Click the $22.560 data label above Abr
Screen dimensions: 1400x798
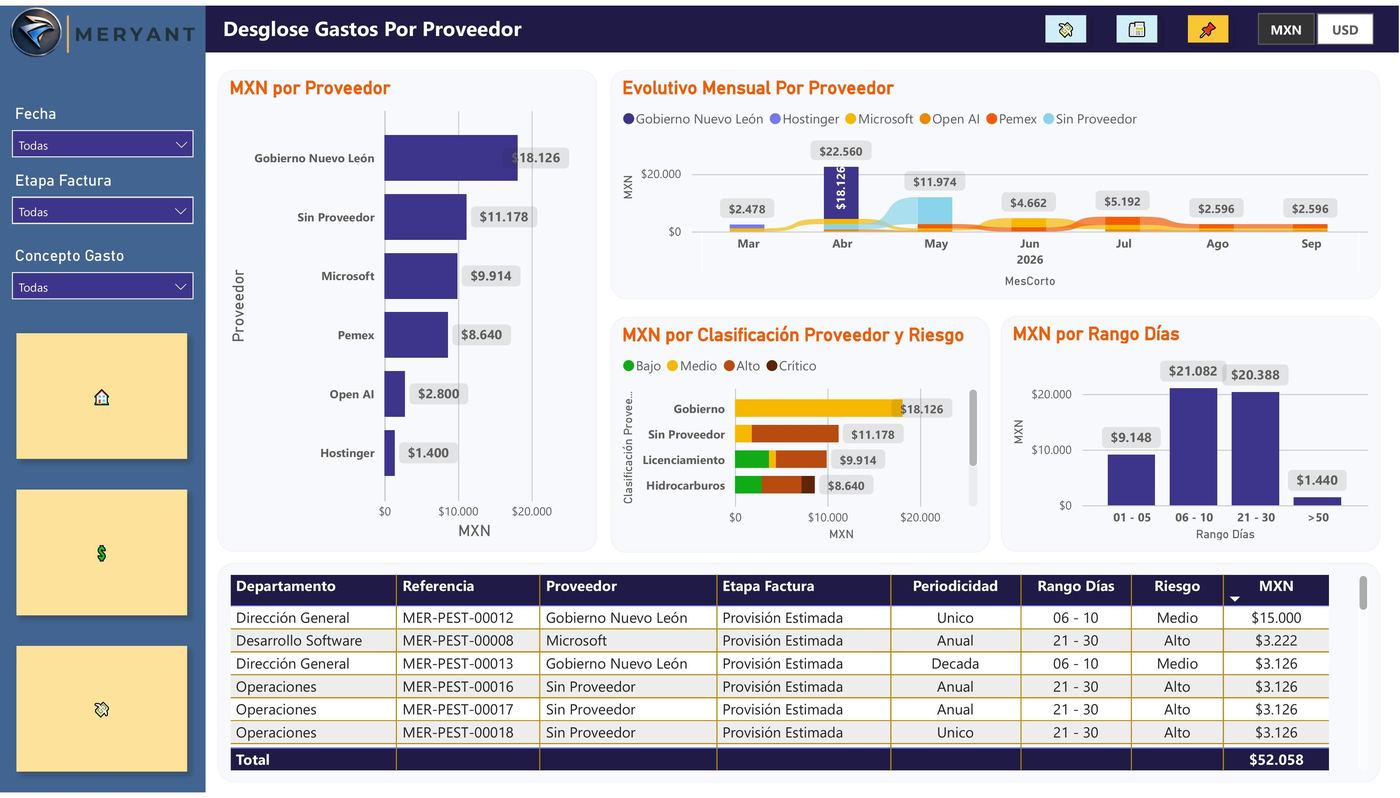coord(840,151)
